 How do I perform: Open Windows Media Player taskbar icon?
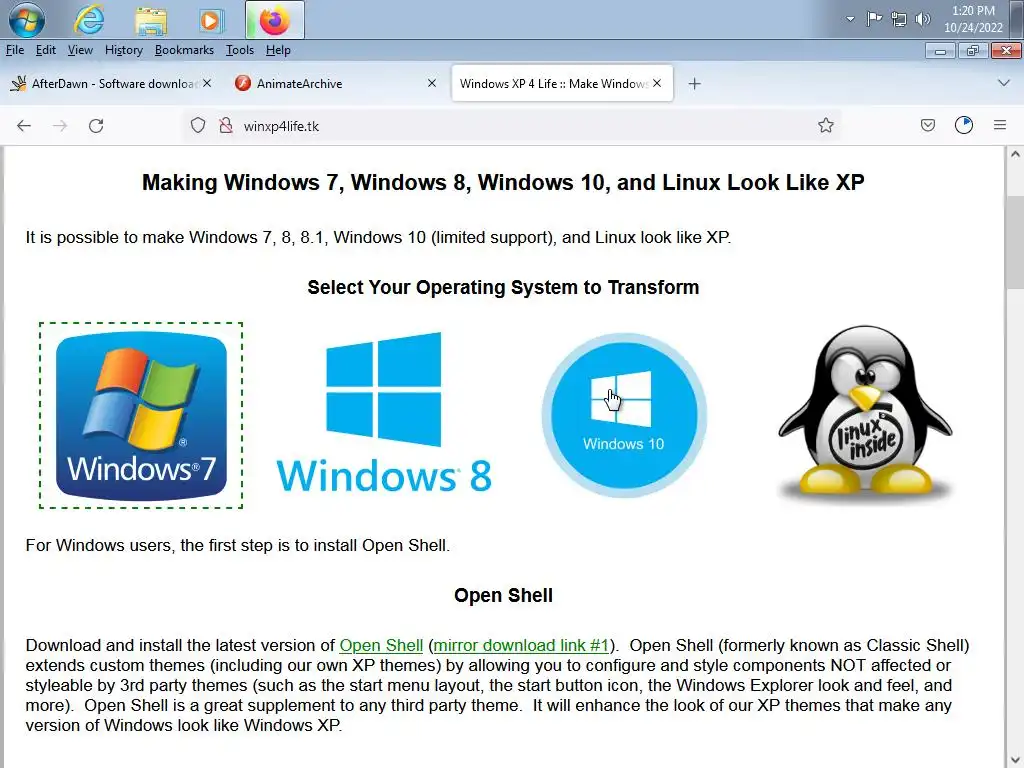click(x=211, y=20)
